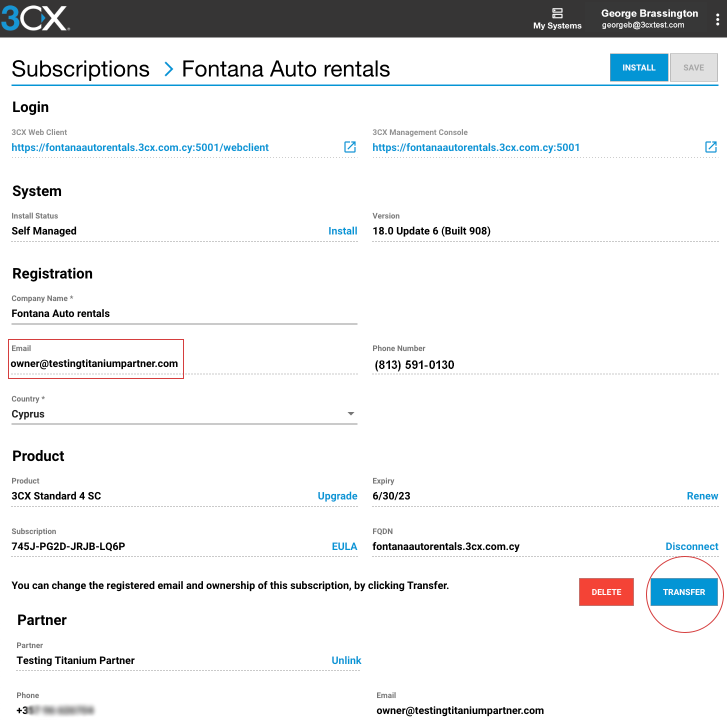Click Fontana Auto rentals page heading
The height and width of the screenshot is (720, 727).
pos(286,69)
